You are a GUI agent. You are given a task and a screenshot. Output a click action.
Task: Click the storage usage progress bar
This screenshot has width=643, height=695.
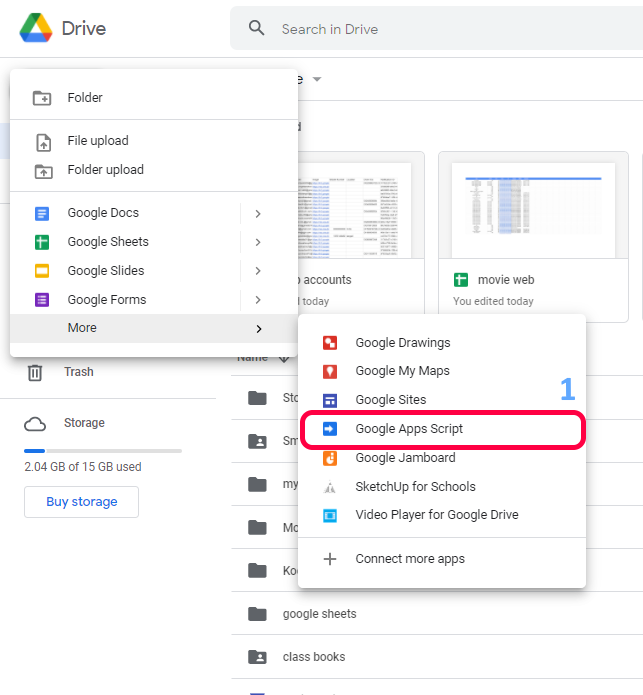(x=102, y=451)
